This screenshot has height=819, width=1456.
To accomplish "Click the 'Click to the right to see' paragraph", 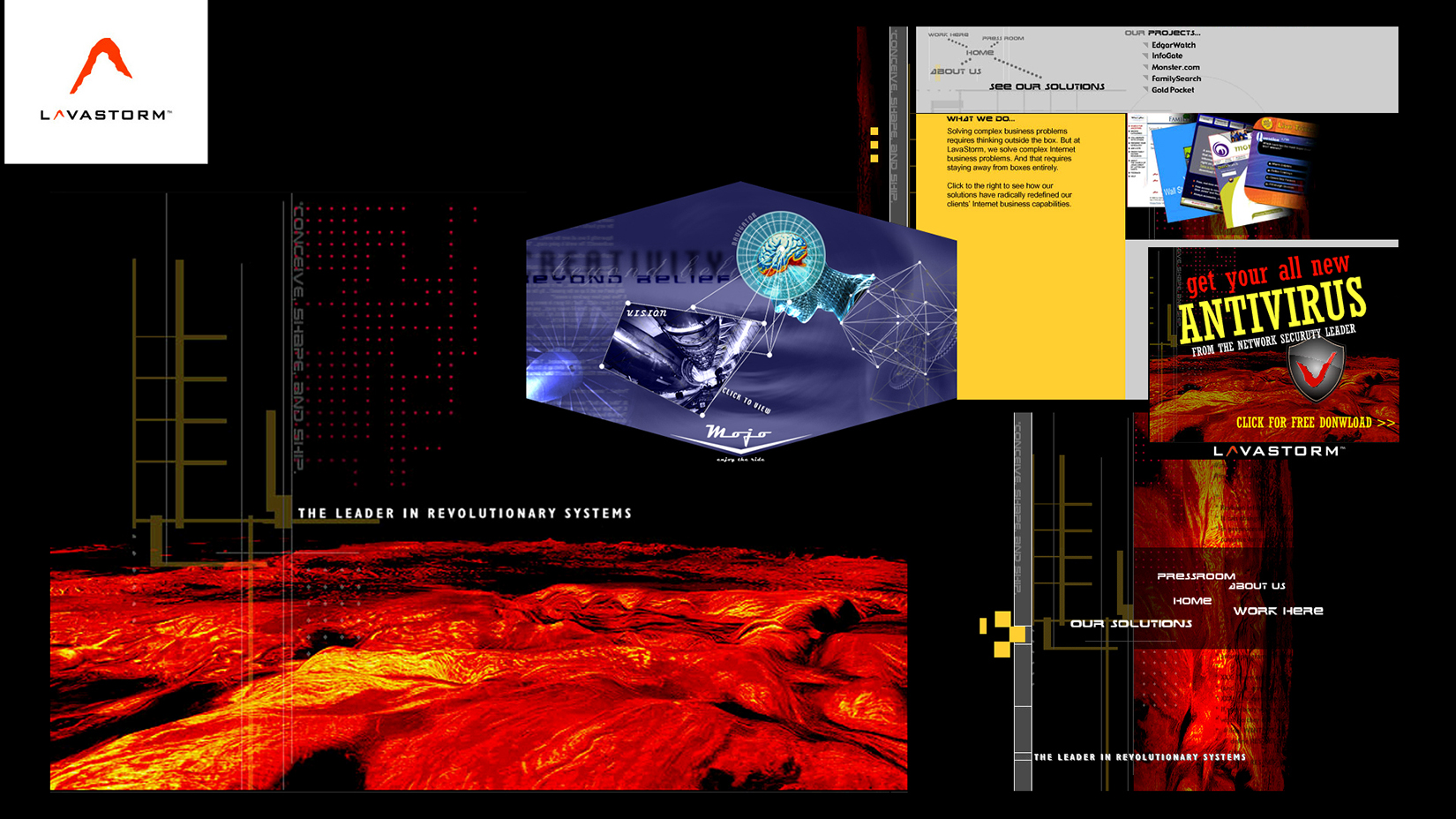I will tap(1009, 195).
